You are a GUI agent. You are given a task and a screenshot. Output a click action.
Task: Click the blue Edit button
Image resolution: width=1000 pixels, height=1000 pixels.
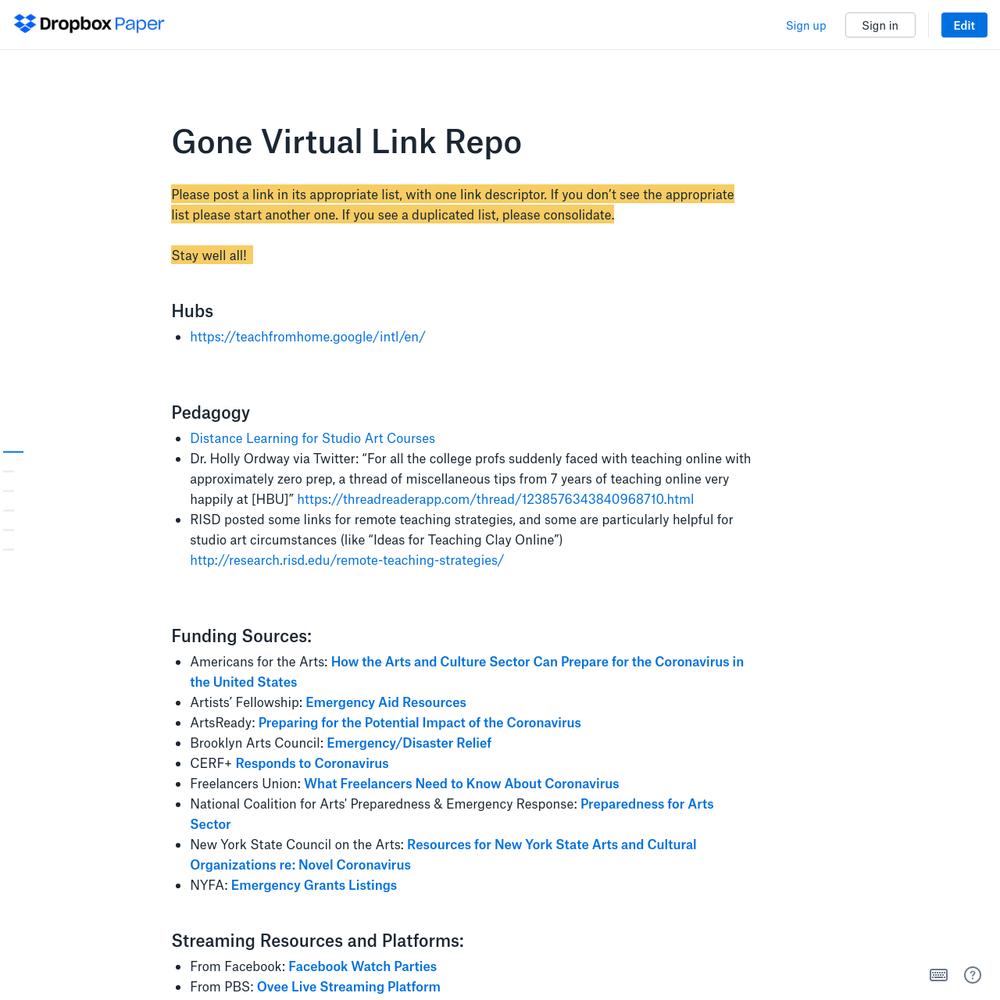(964, 26)
